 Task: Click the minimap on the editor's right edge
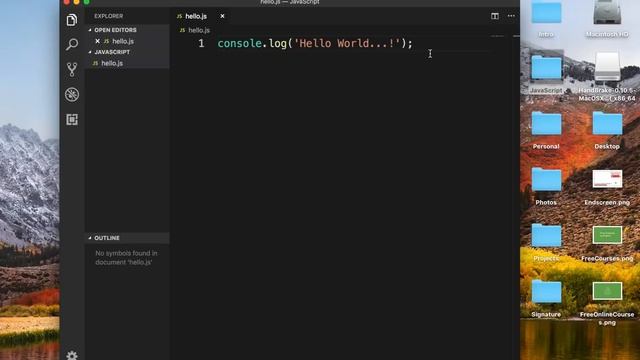[x=497, y=37]
